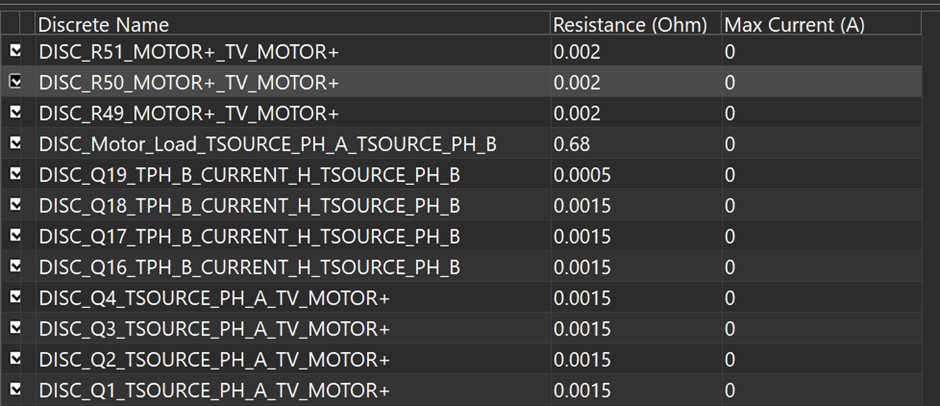Select the DISC_Q18_TPH_B_CURRENT_H_TSOURCE_PH_B name cell

[x=249, y=206]
